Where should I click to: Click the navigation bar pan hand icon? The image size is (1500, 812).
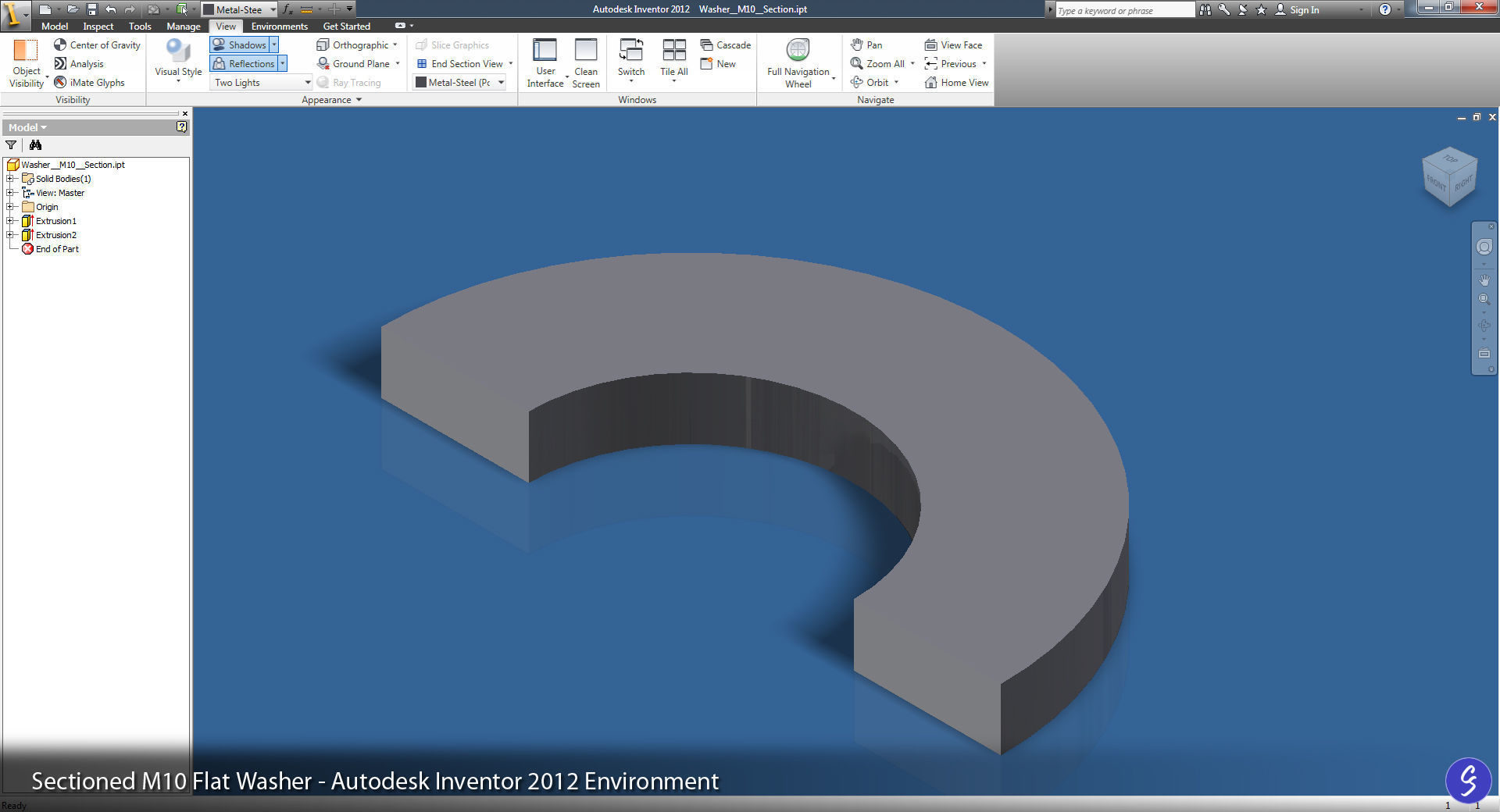tap(1484, 280)
